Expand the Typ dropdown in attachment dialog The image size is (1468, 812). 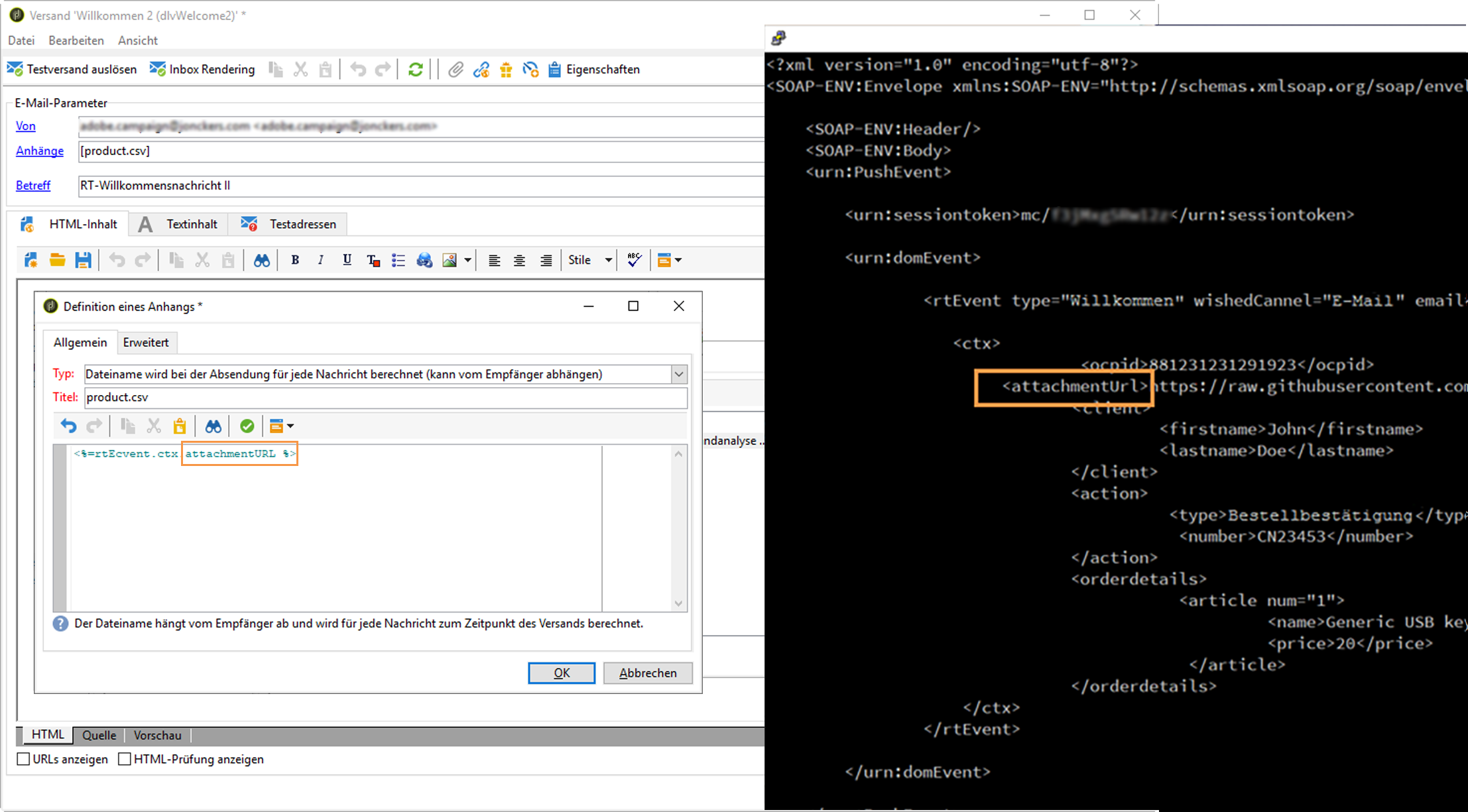[679, 375]
